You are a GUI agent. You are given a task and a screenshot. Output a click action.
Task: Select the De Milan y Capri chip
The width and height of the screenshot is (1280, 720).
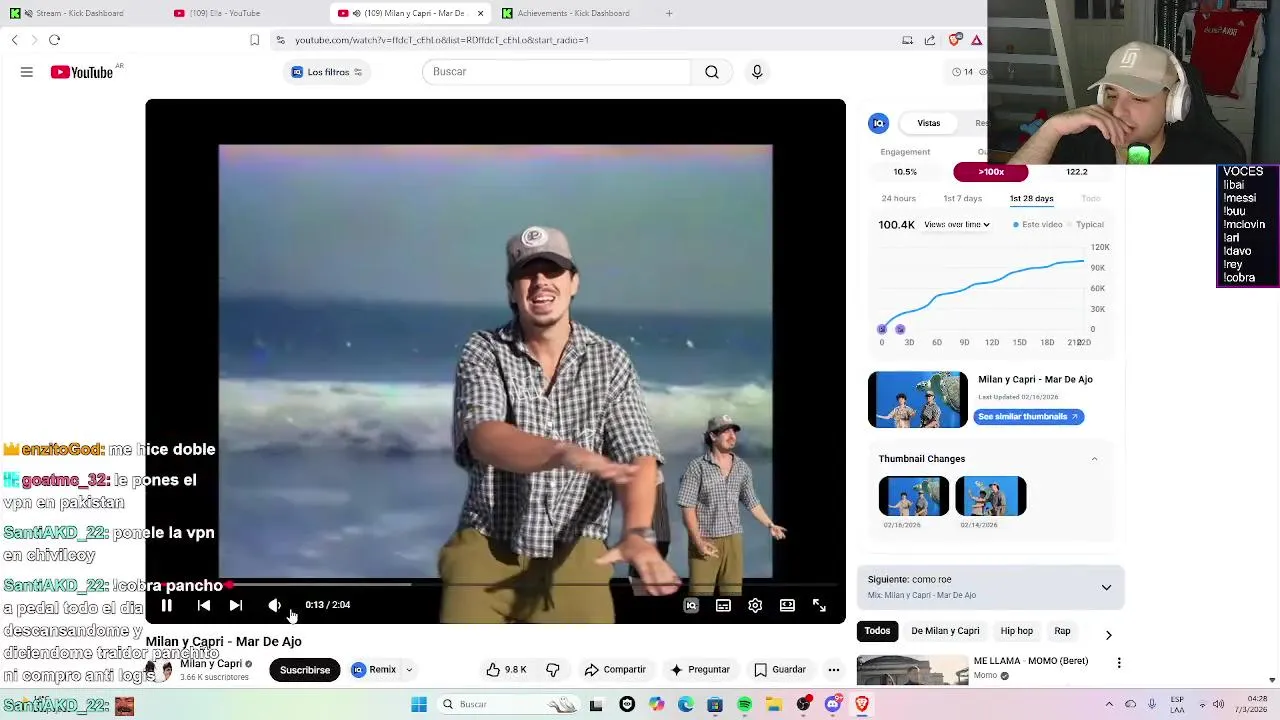tap(945, 631)
